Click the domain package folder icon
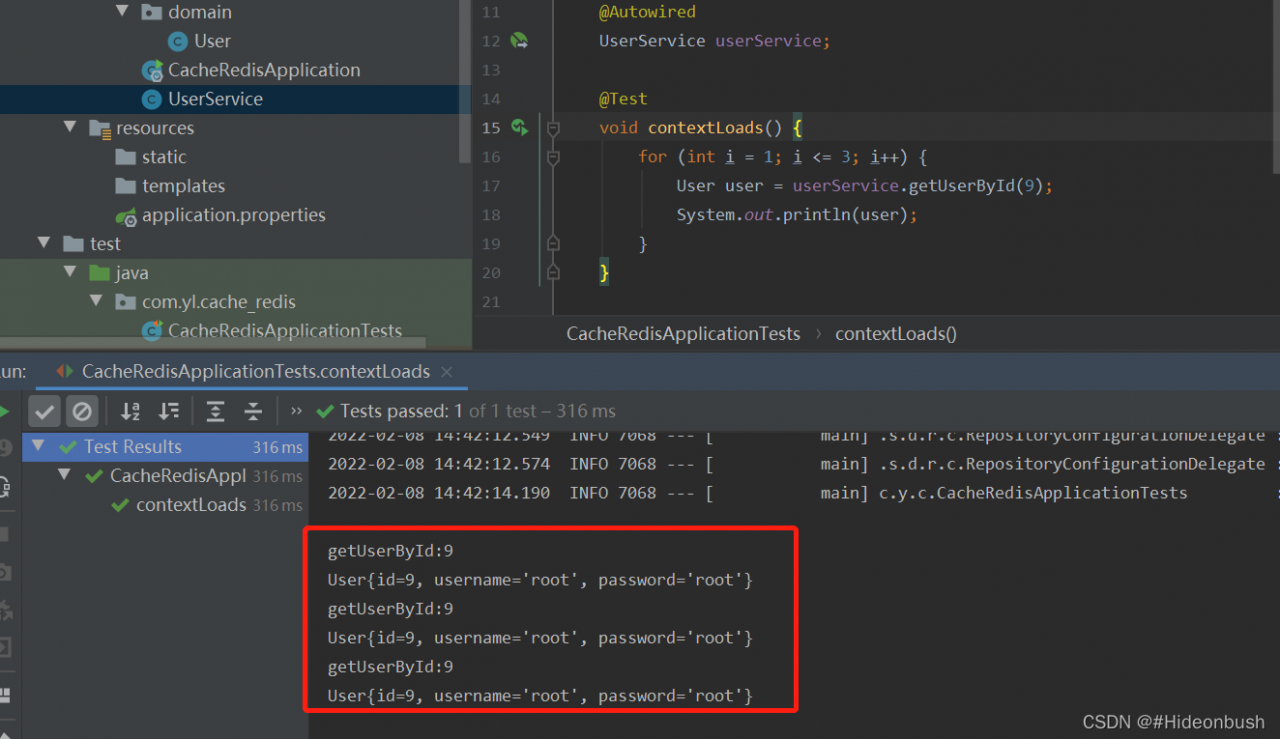The image size is (1280, 739). point(151,12)
